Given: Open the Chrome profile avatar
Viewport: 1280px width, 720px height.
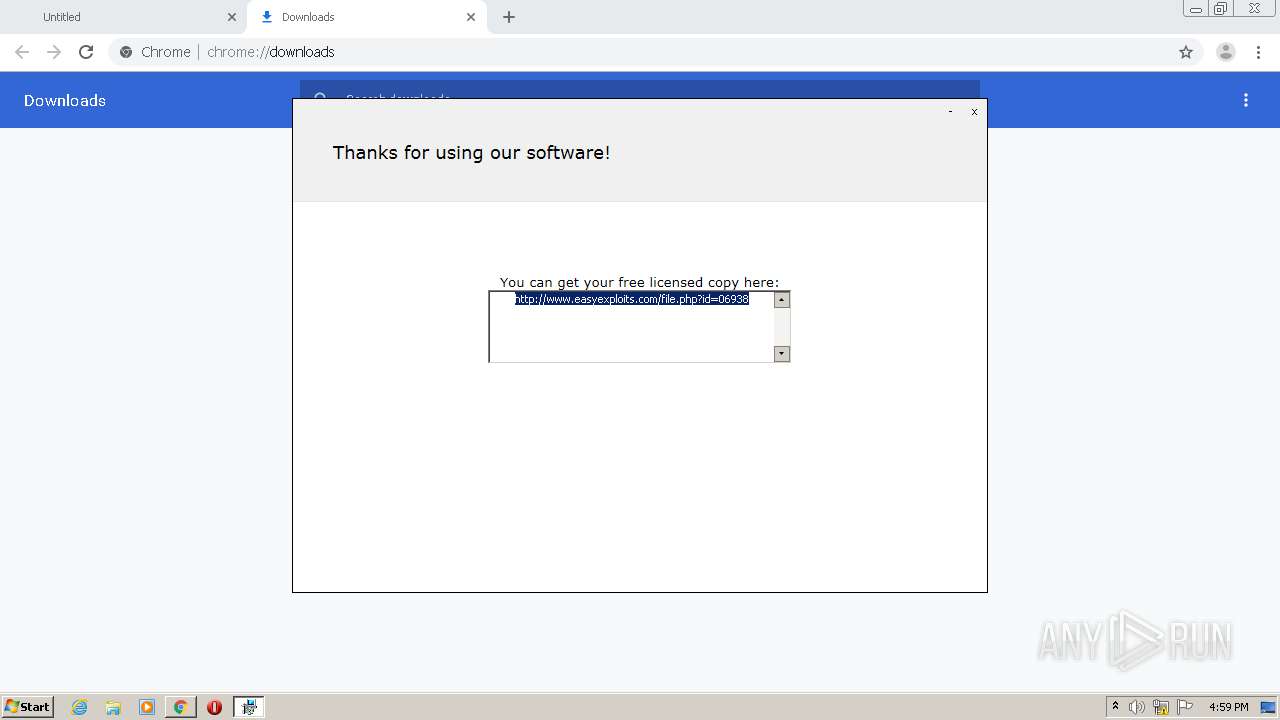Looking at the screenshot, I should (x=1226, y=52).
